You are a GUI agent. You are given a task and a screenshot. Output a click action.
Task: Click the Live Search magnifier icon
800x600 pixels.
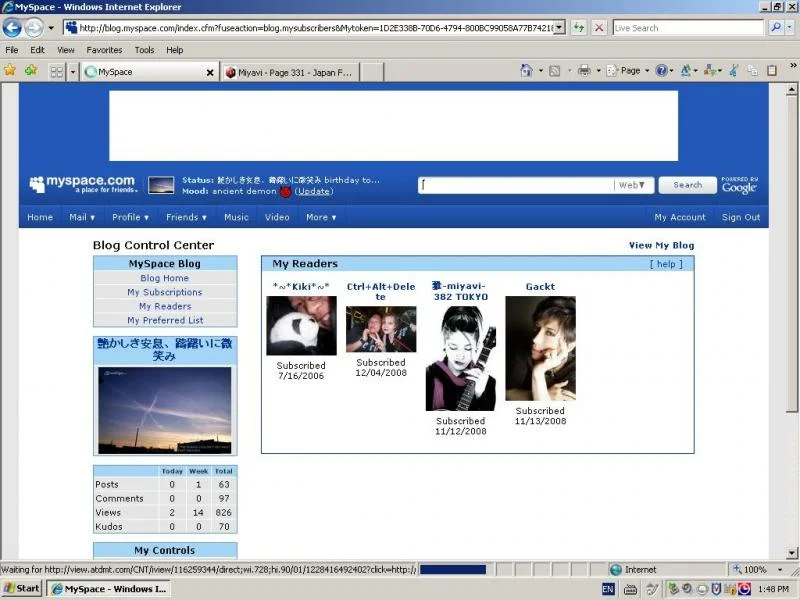(x=776, y=28)
